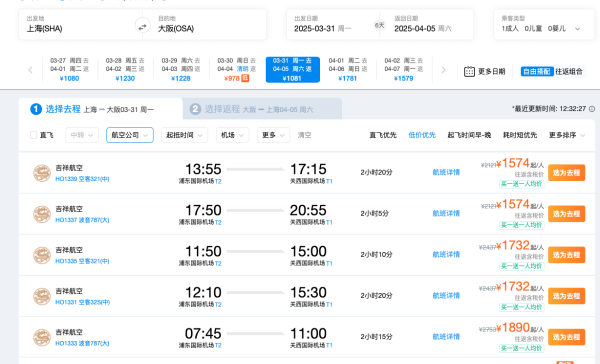This screenshot has height=364, width=600.
Task: Switch to 往返组合 round-trip combination
Action: coord(569,72)
